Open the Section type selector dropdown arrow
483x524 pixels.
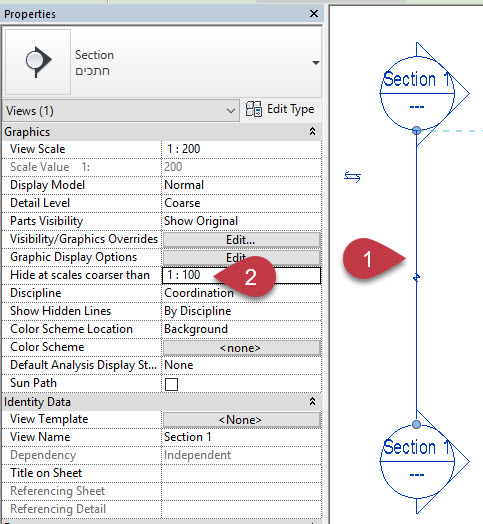pos(316,63)
